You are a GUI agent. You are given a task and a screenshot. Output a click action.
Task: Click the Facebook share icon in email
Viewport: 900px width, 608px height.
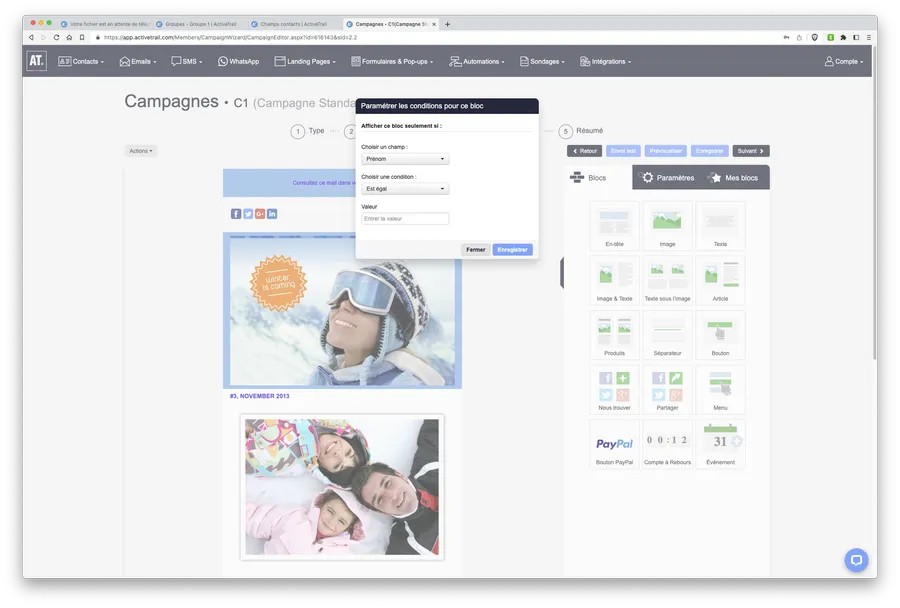point(236,214)
